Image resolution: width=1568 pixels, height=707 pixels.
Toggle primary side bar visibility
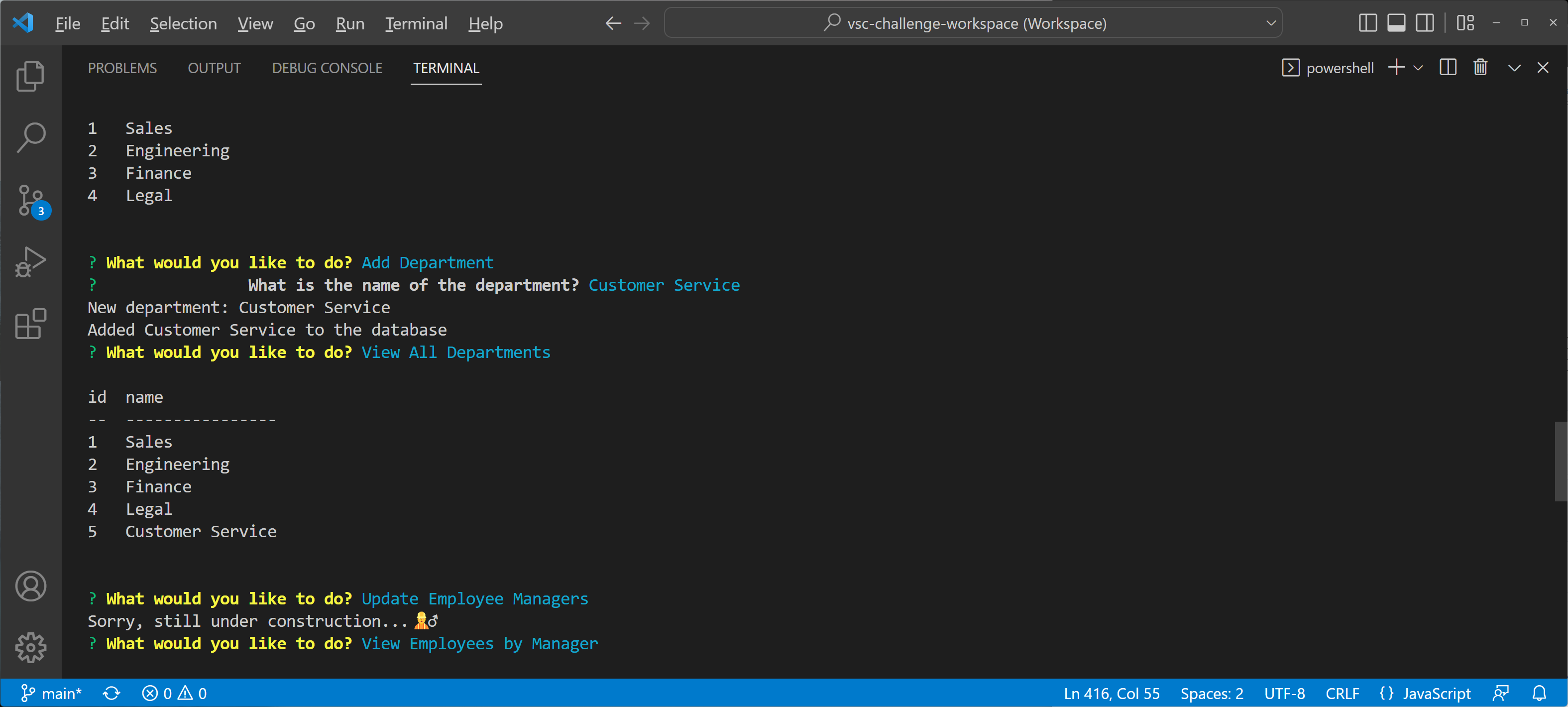1368,23
